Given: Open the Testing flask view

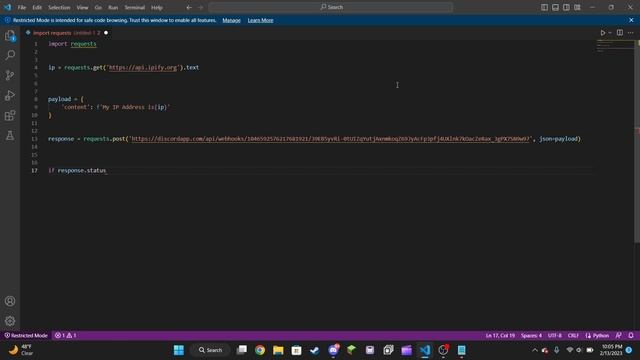Looking at the screenshot, I should [x=10, y=135].
